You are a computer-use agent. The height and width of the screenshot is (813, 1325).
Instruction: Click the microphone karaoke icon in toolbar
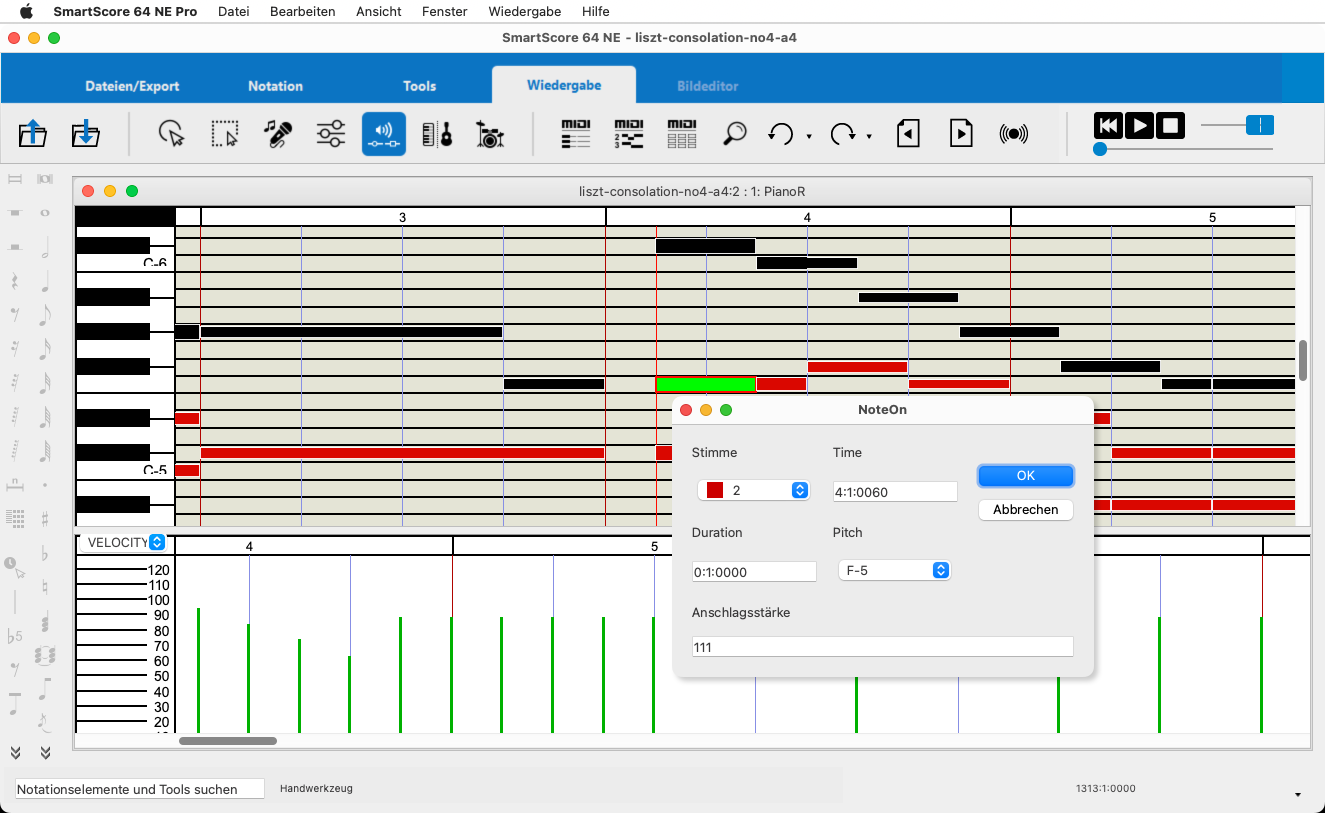click(x=278, y=133)
